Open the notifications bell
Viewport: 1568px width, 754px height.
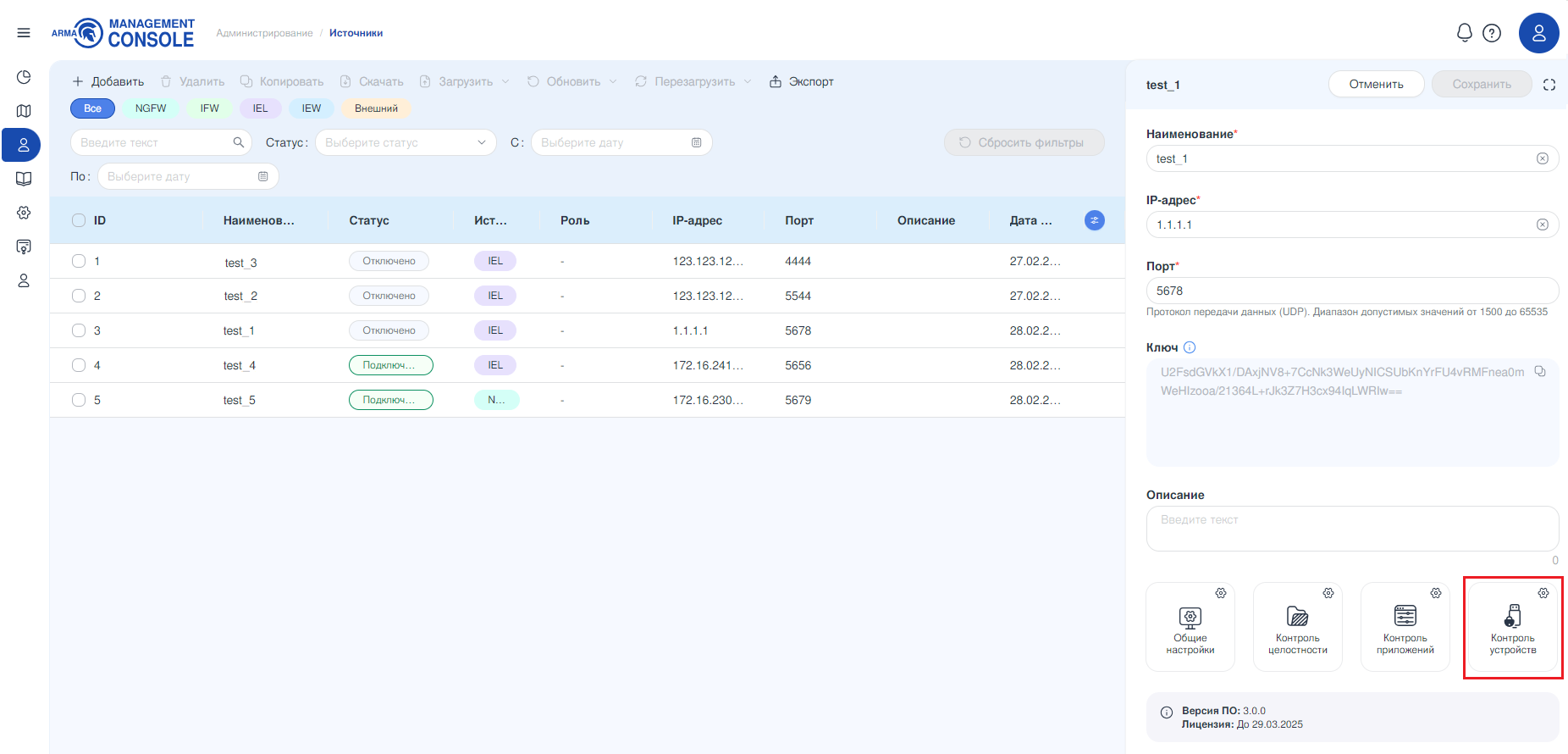[1465, 33]
